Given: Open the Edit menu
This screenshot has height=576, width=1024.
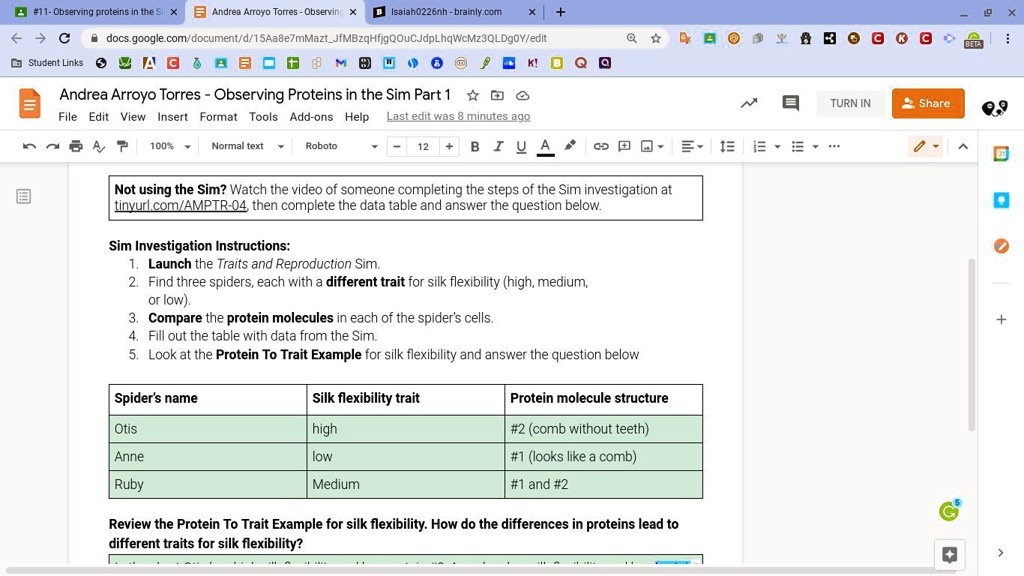Looking at the screenshot, I should (99, 117).
